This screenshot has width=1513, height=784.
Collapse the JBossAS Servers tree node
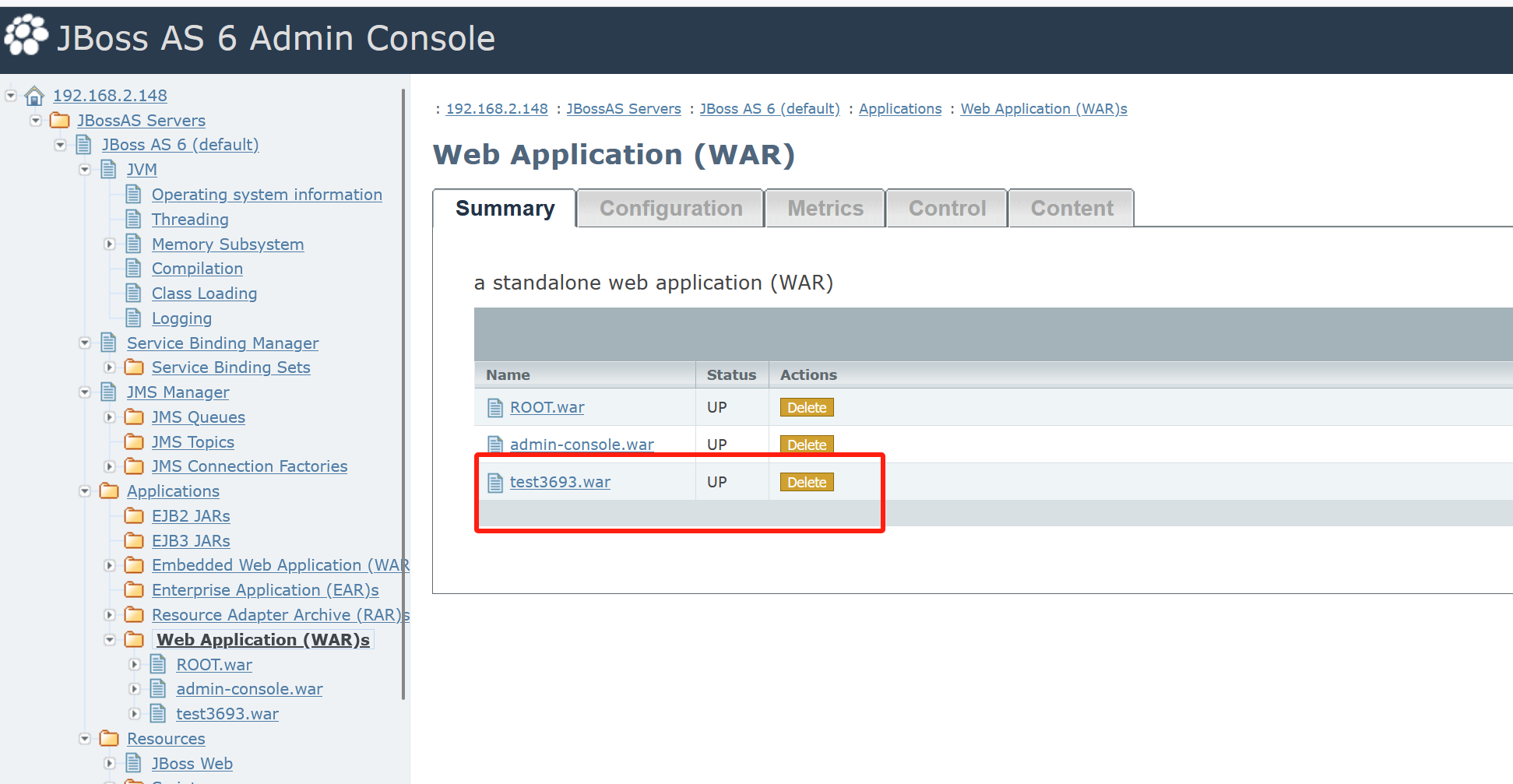point(36,121)
